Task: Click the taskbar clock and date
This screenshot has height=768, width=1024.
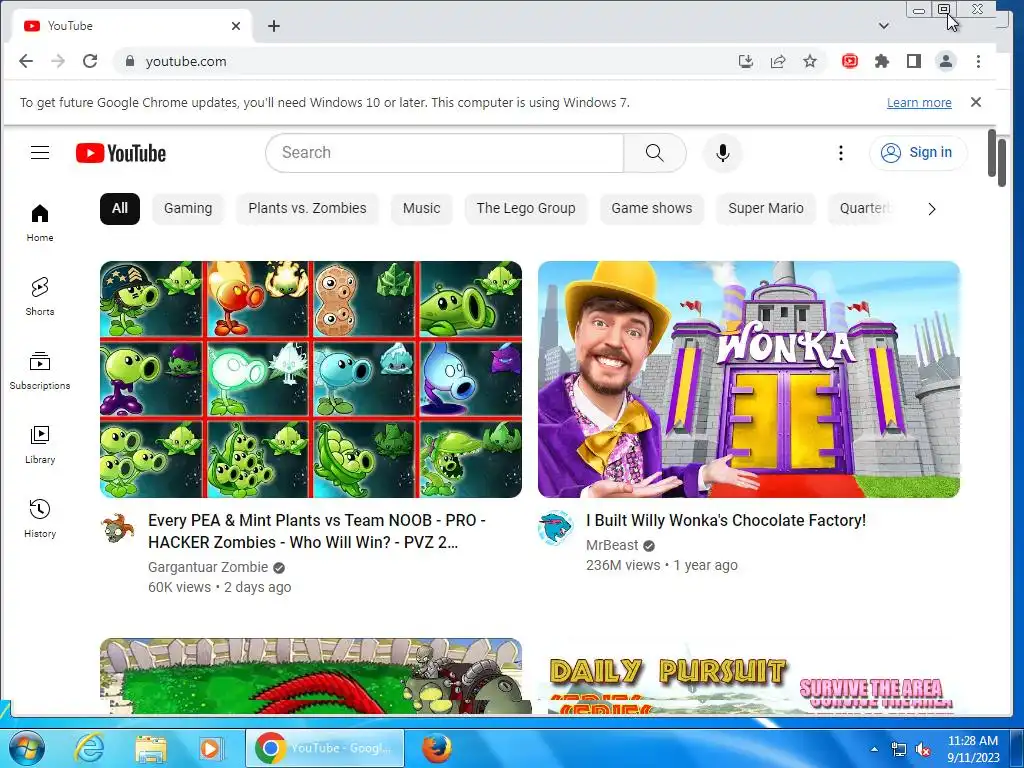Action: 973,749
